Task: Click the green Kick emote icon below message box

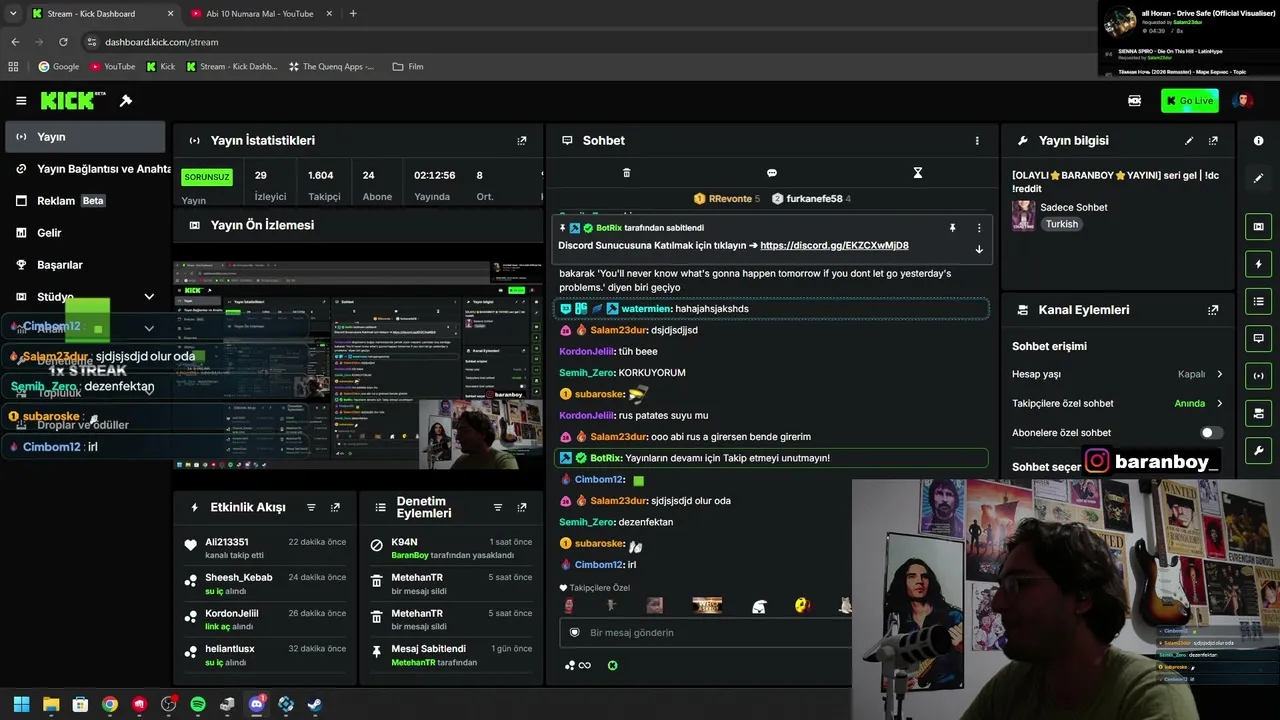Action: point(613,665)
